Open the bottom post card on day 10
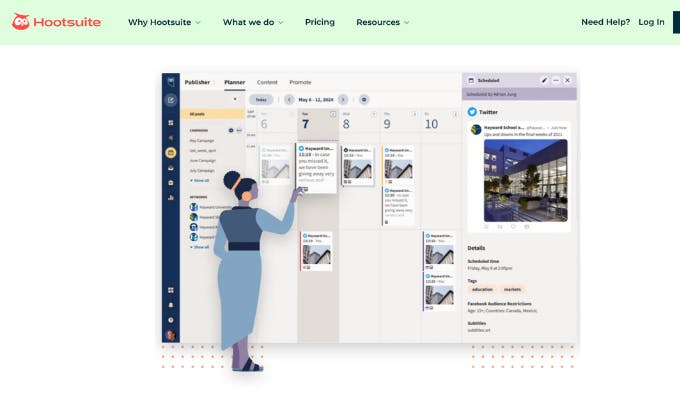The height and width of the screenshot is (400, 680). [x=439, y=292]
